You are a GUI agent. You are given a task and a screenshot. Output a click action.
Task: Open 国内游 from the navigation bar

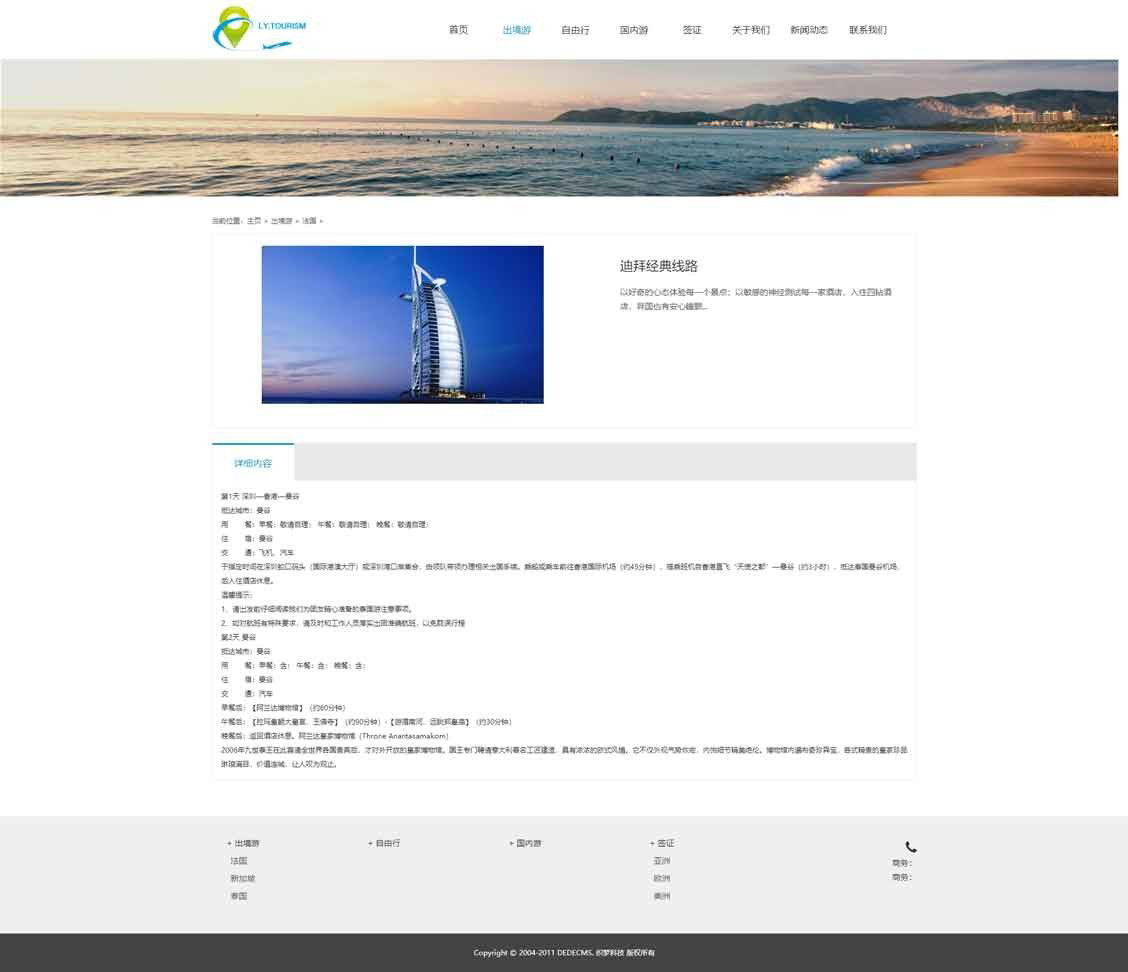(x=633, y=30)
